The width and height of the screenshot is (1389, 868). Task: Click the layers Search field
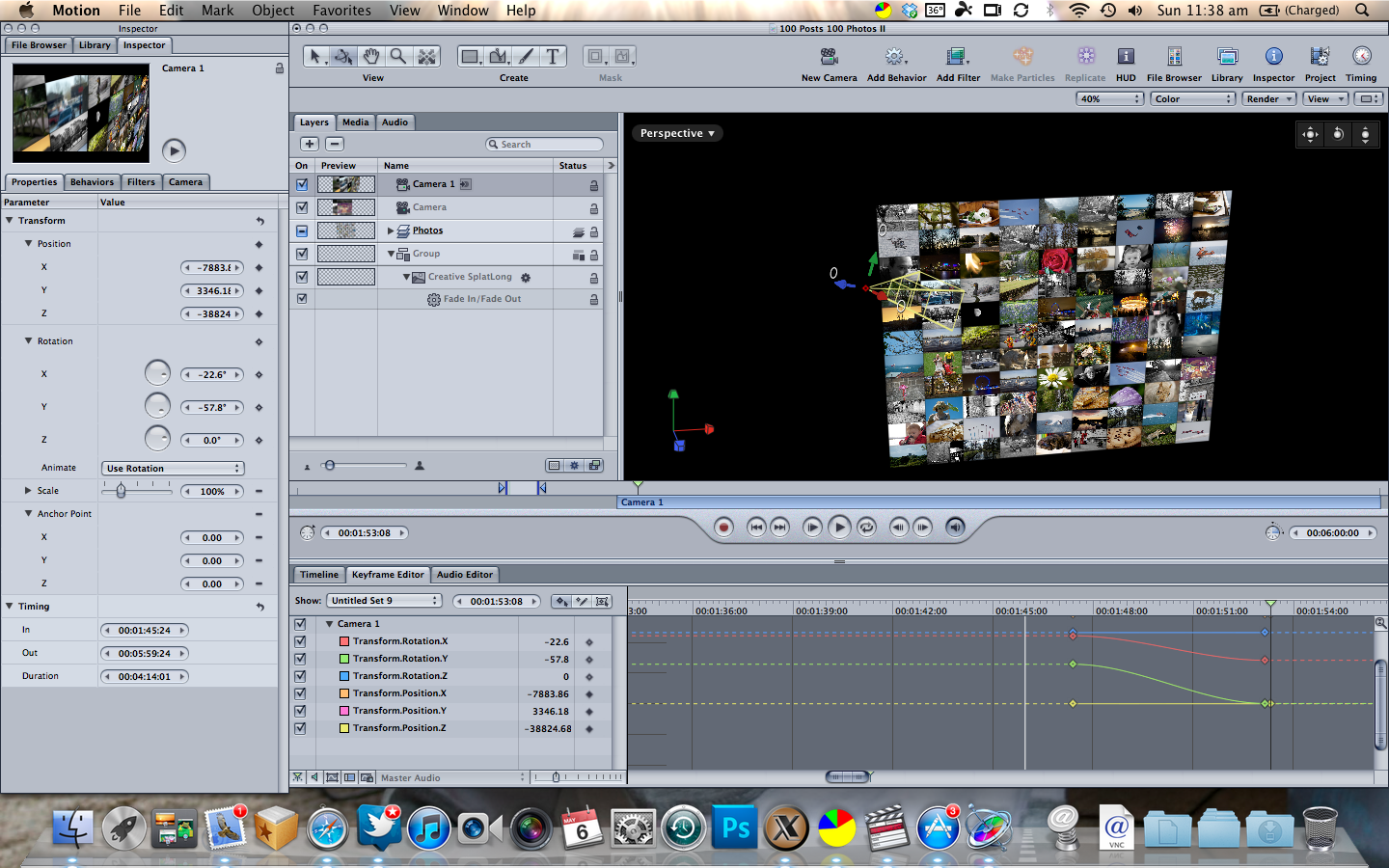click(x=545, y=145)
